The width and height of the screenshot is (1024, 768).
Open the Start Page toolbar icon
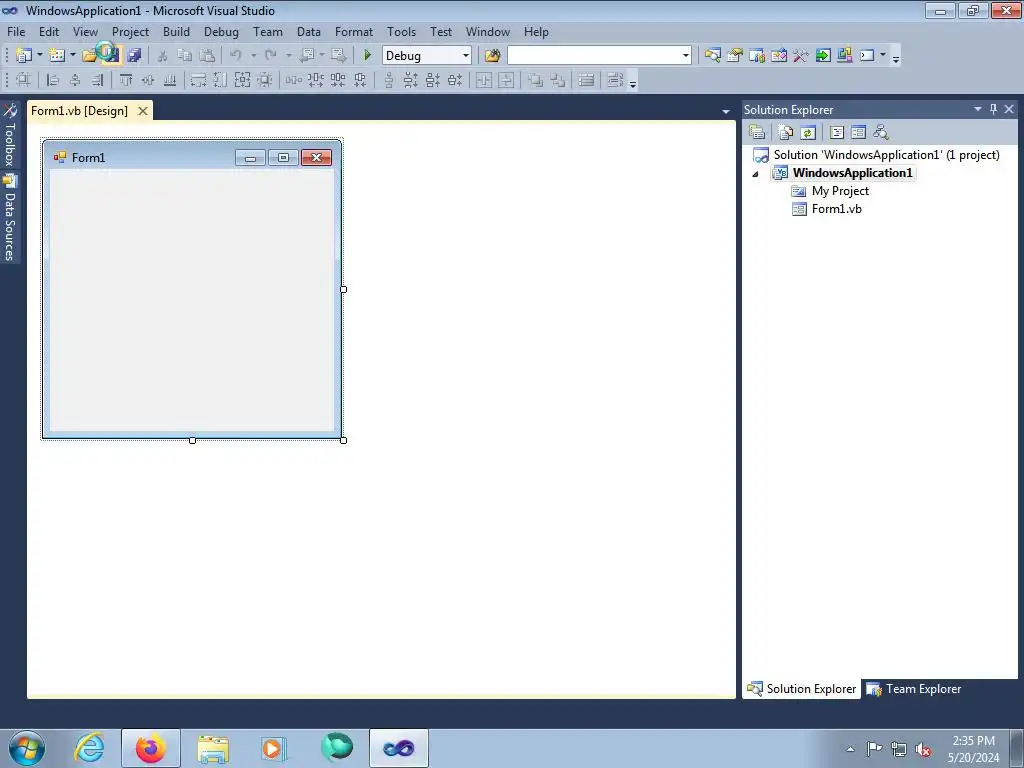coord(823,56)
